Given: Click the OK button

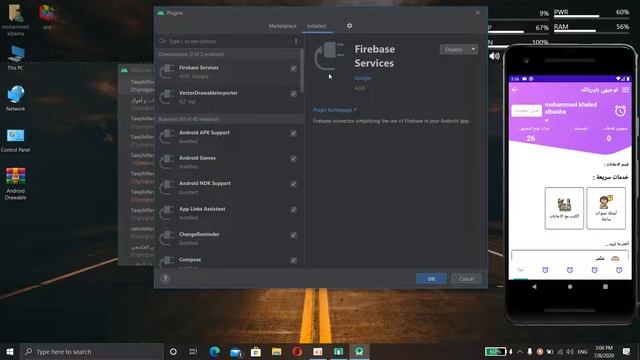Looking at the screenshot, I should pos(431,279).
